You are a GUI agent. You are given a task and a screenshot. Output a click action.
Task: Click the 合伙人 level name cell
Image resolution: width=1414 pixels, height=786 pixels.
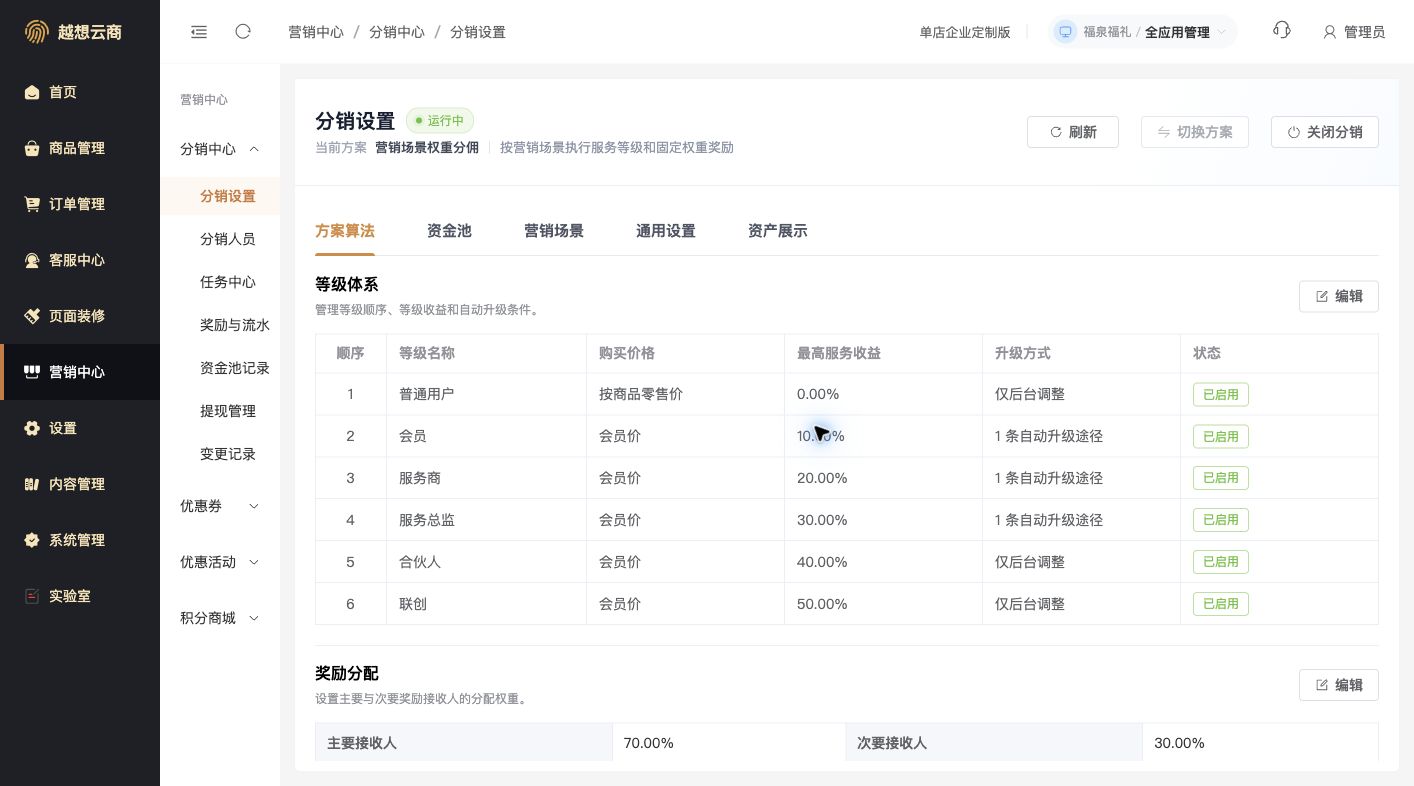pos(486,562)
